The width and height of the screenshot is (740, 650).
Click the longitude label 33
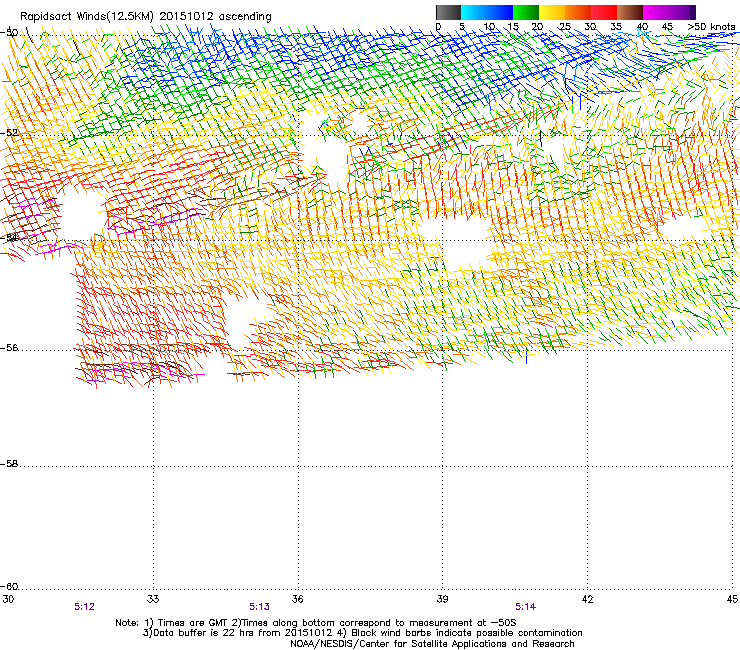[x=153, y=599]
